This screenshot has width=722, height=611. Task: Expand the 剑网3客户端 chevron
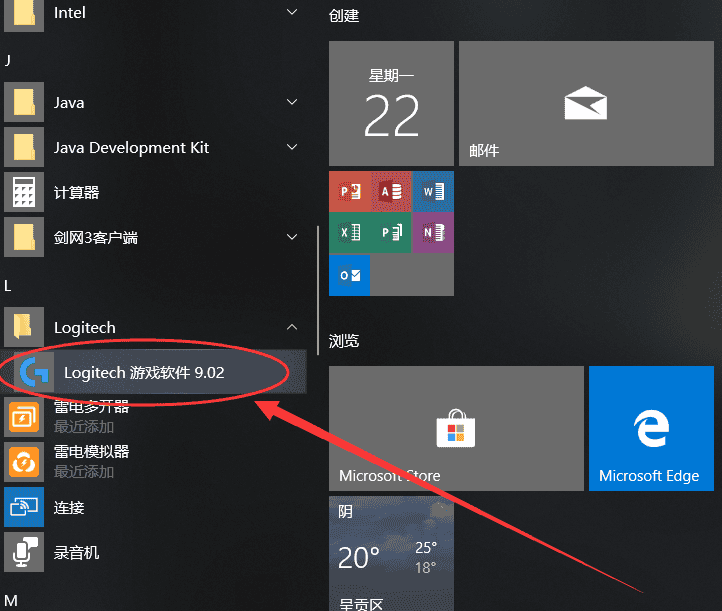pos(292,237)
